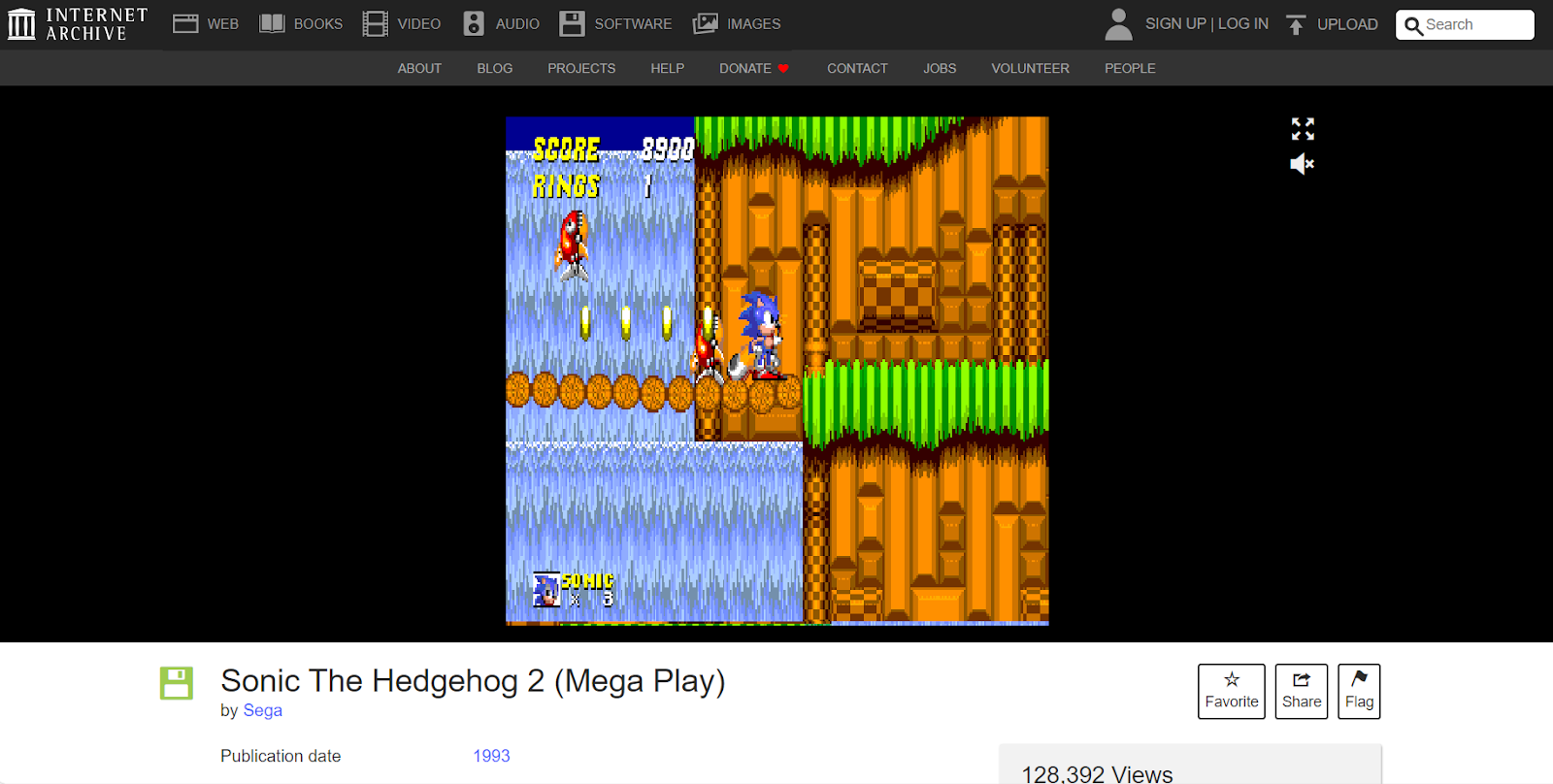This screenshot has height=784, width=1553.
Task: Open the DONATE link
Action: click(x=745, y=68)
